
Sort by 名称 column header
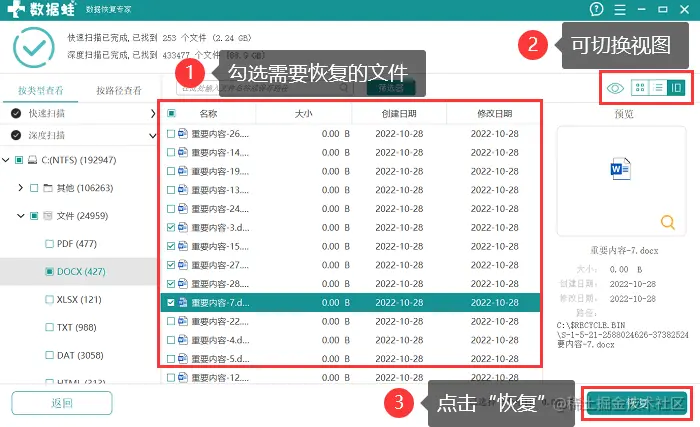coord(208,114)
